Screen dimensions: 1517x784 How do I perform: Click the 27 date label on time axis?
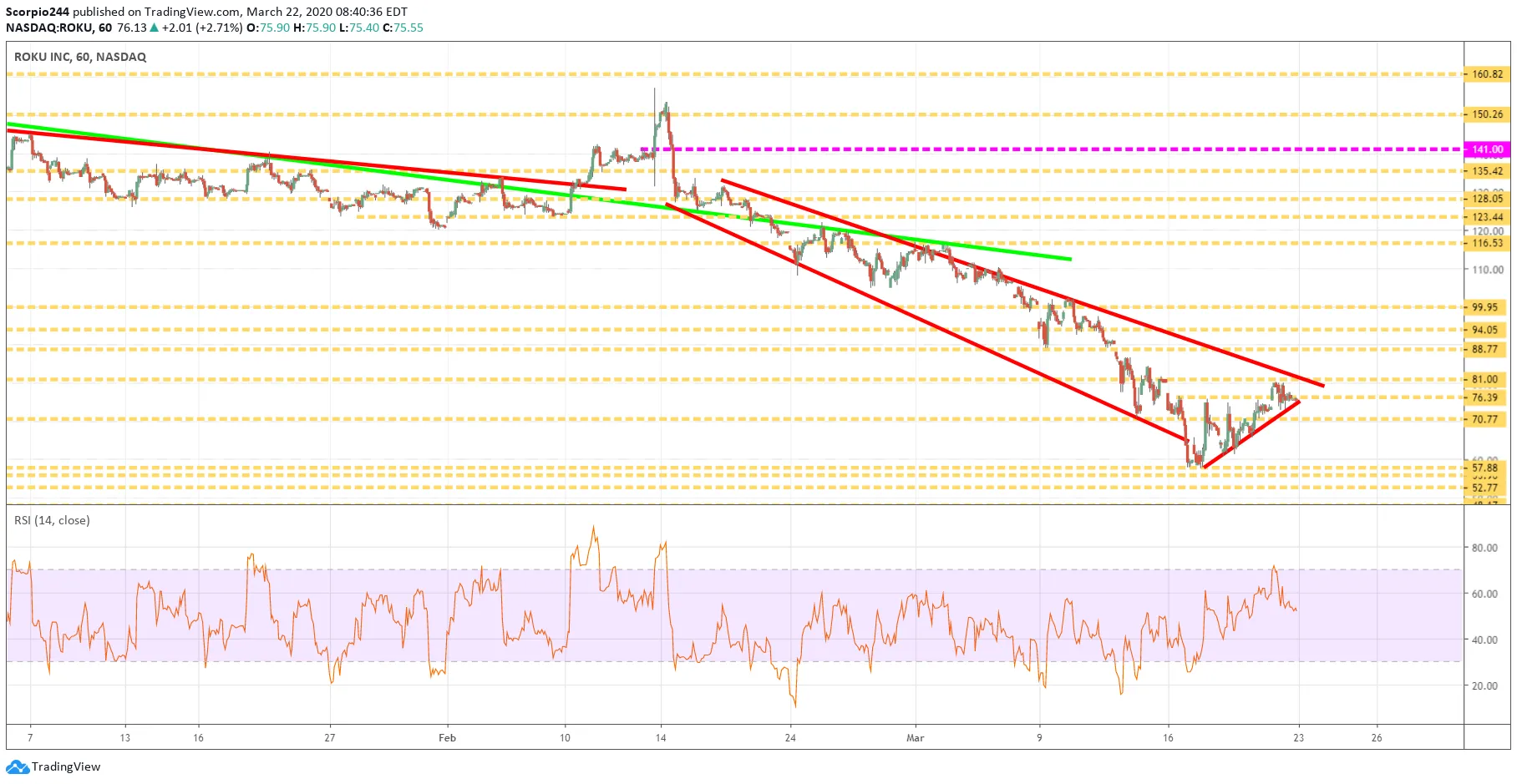(330, 737)
